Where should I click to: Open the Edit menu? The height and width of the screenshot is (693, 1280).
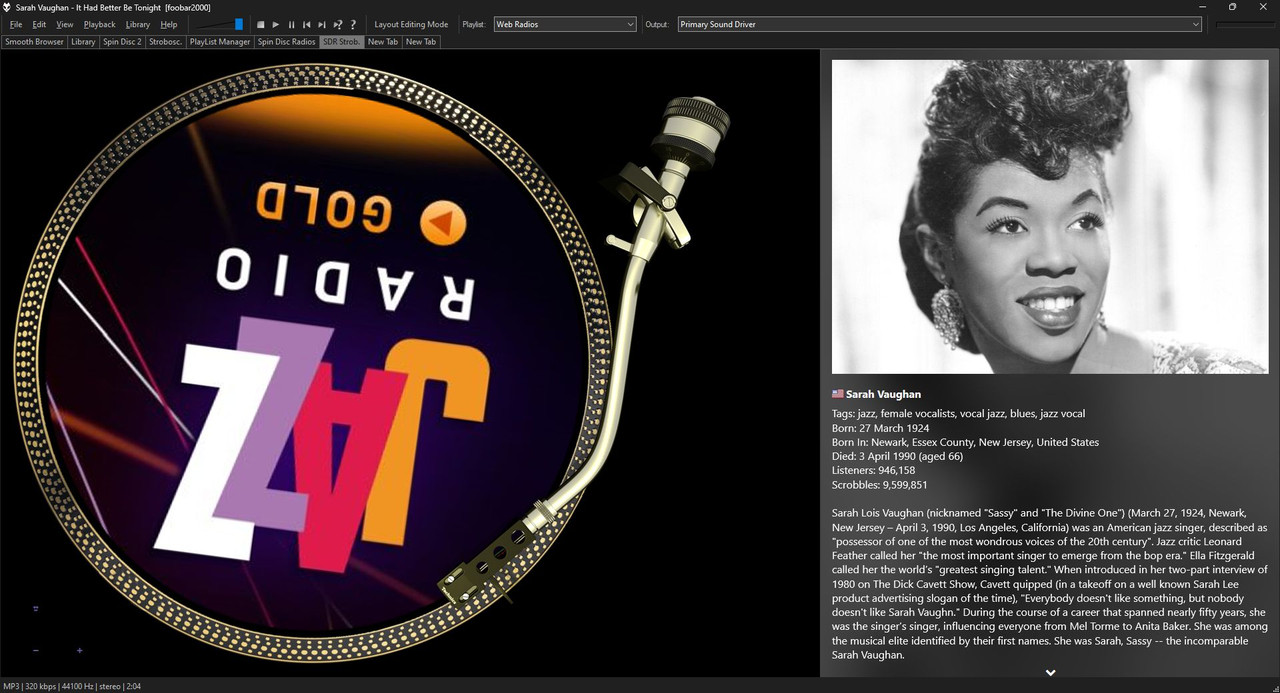point(39,24)
